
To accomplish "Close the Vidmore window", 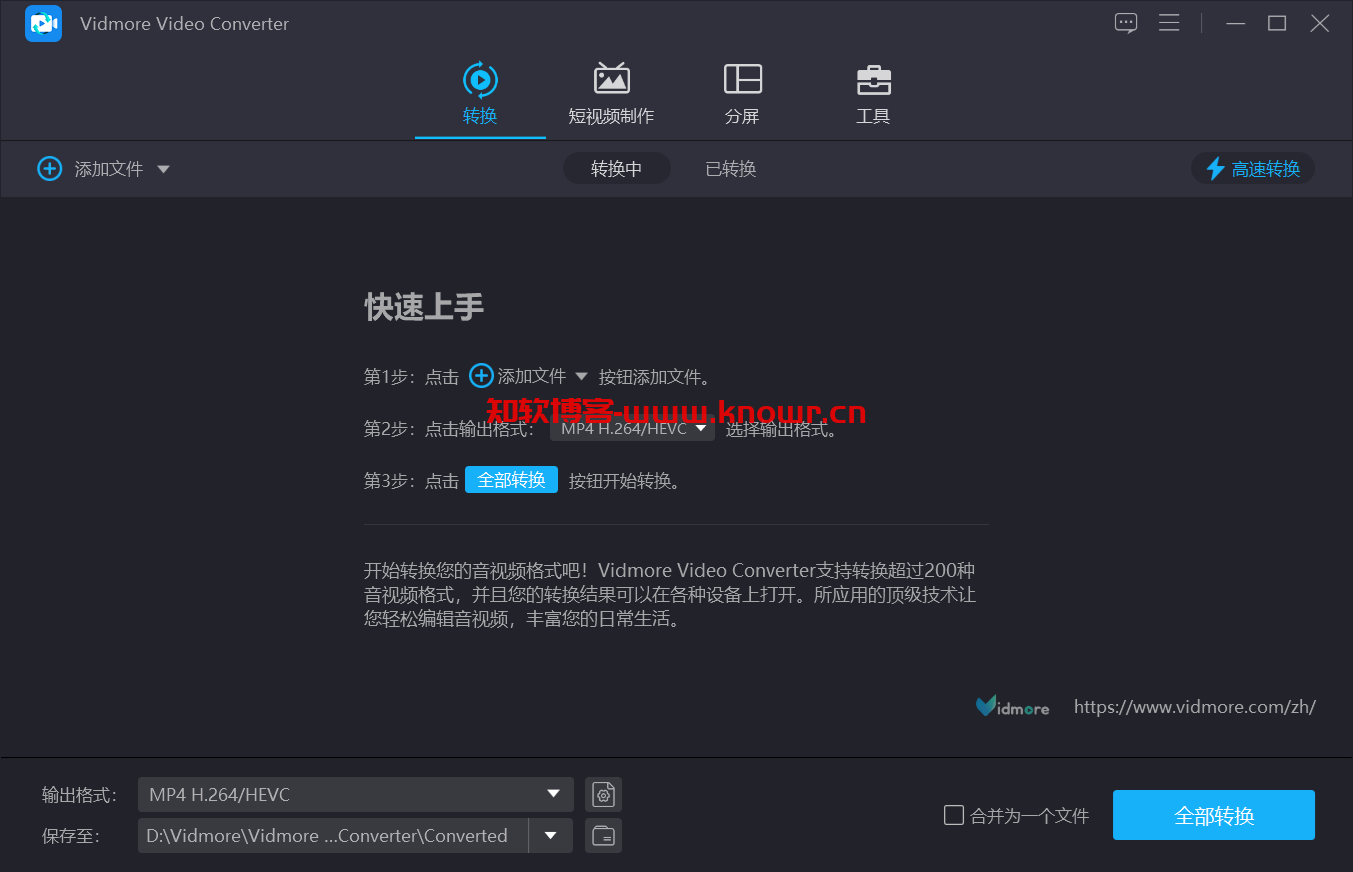I will coord(1320,23).
